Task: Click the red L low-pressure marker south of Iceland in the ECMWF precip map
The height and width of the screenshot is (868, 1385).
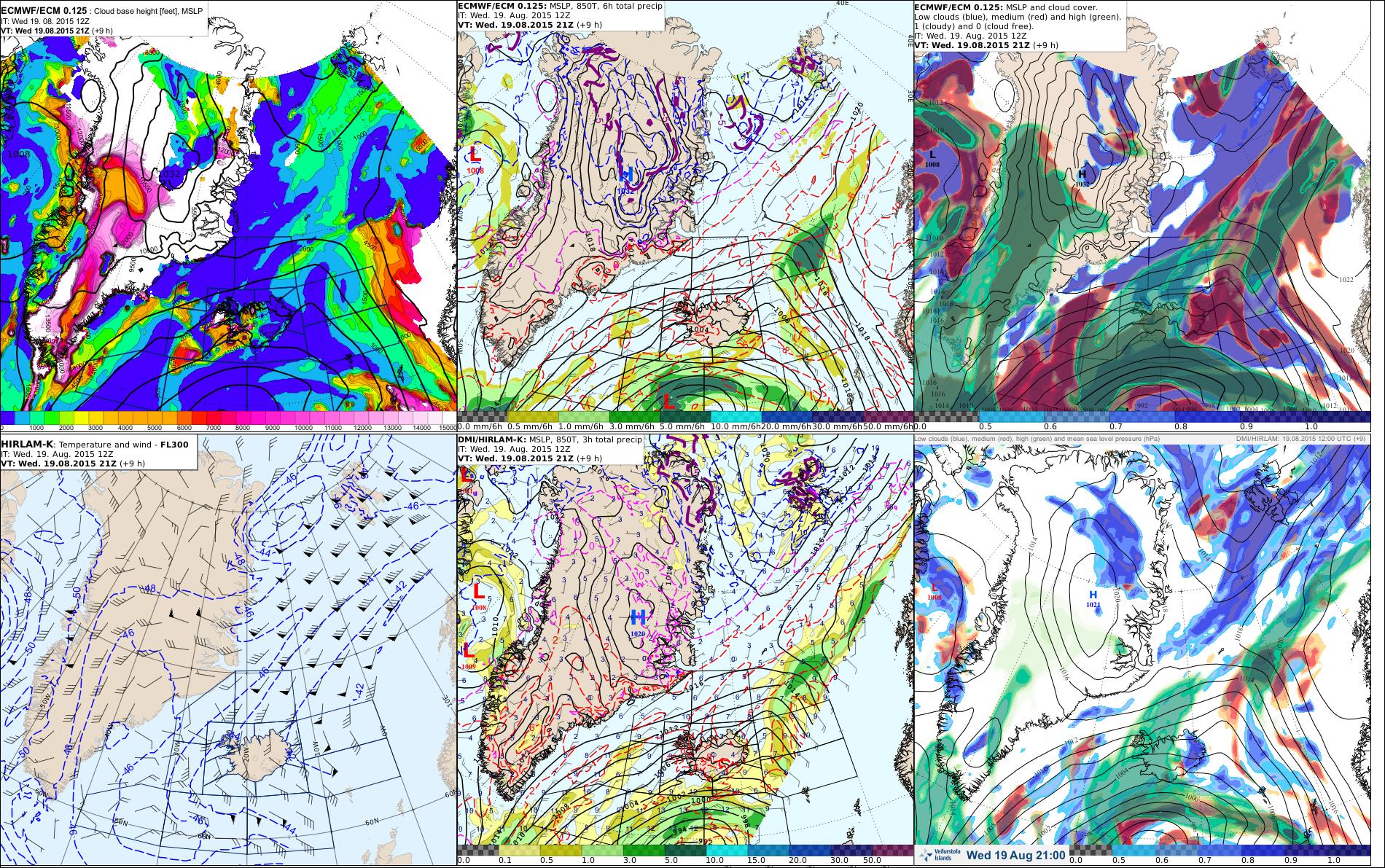Action: [x=667, y=401]
